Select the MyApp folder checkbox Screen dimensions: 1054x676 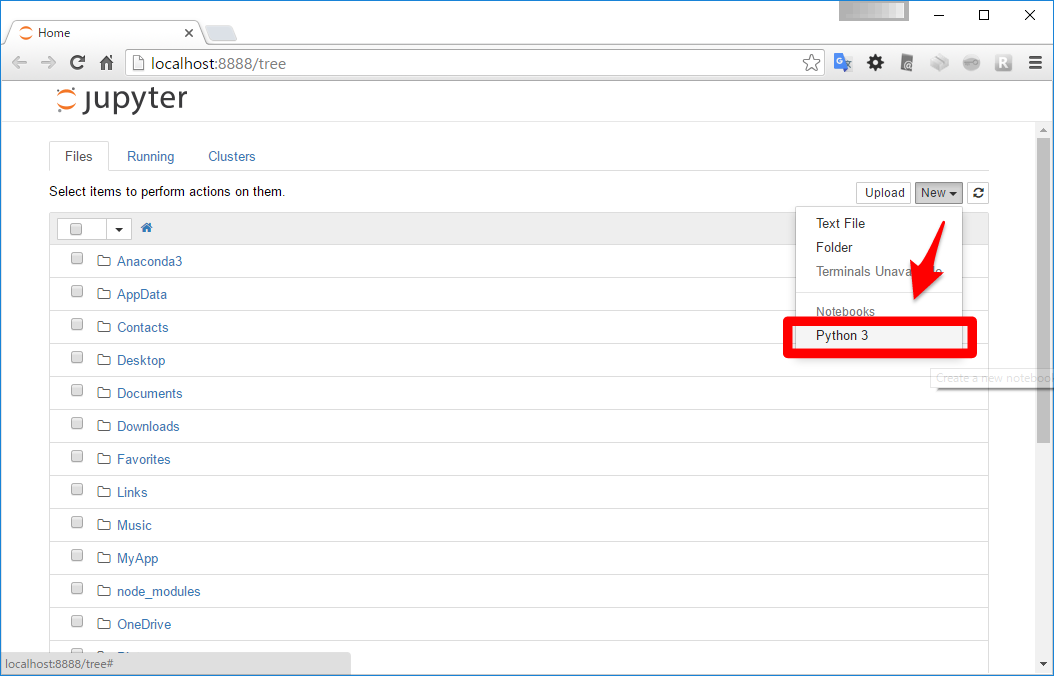pos(77,556)
